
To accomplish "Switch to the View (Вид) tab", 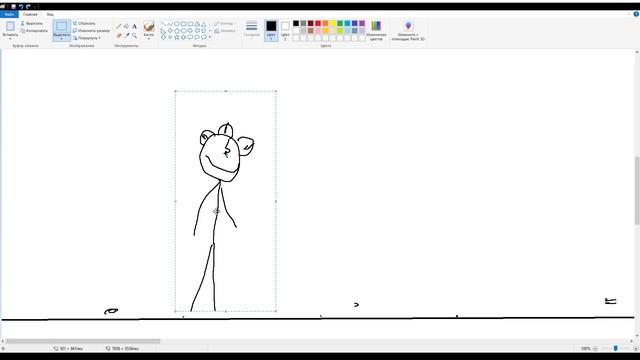I will coord(50,14).
